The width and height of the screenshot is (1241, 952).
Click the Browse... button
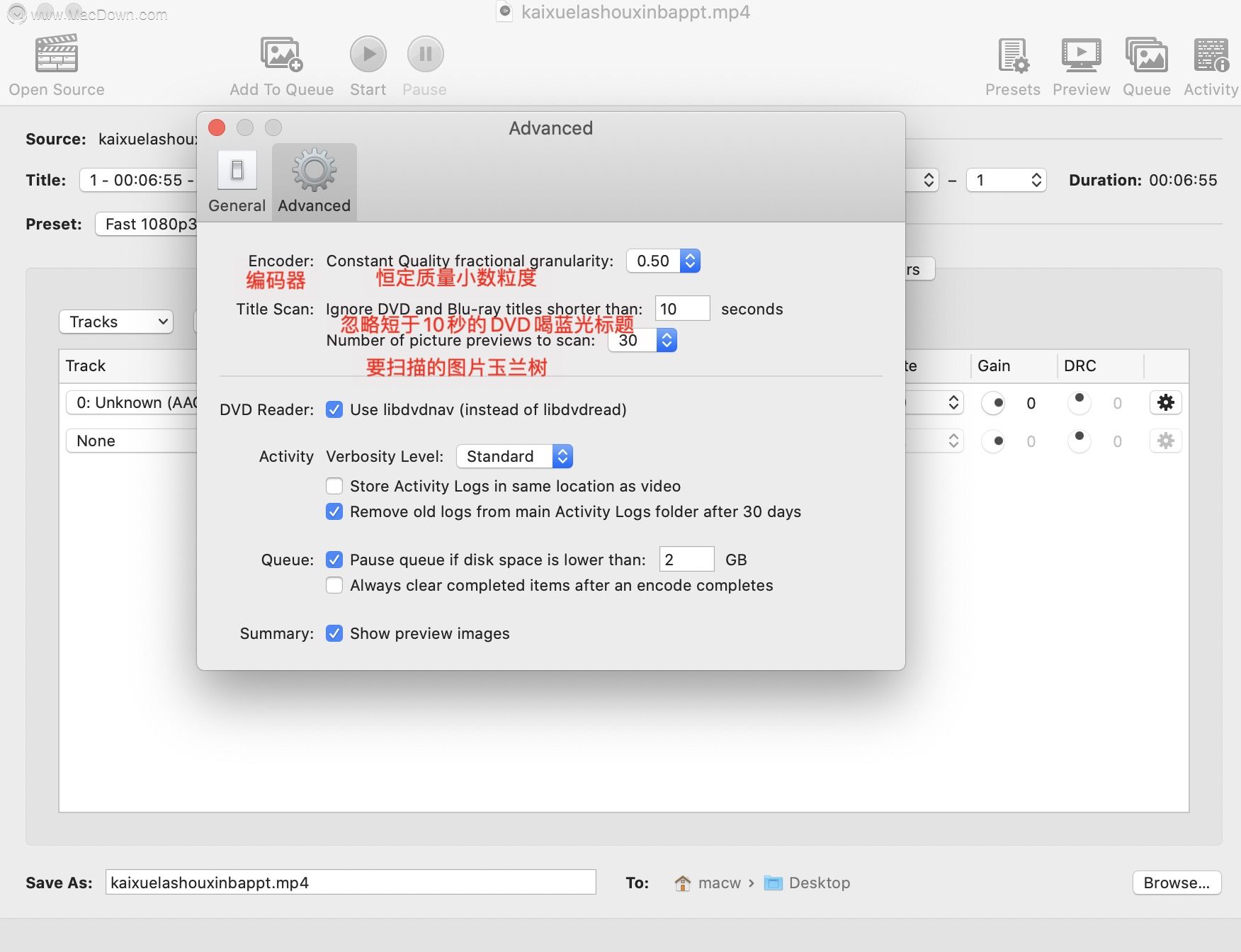pyautogui.click(x=1177, y=883)
